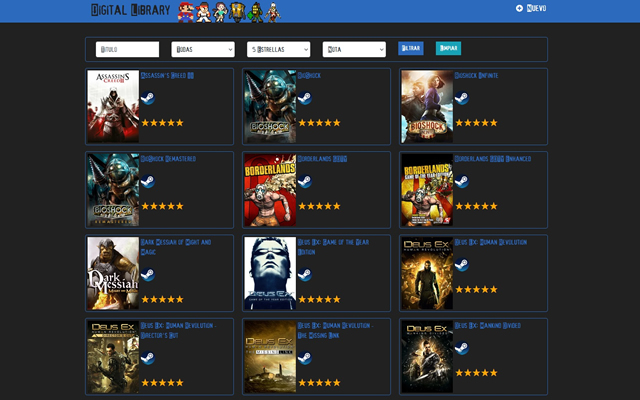Open the Assassin's Creed II title link
Viewport: 640px width, 400px height.
(167, 76)
